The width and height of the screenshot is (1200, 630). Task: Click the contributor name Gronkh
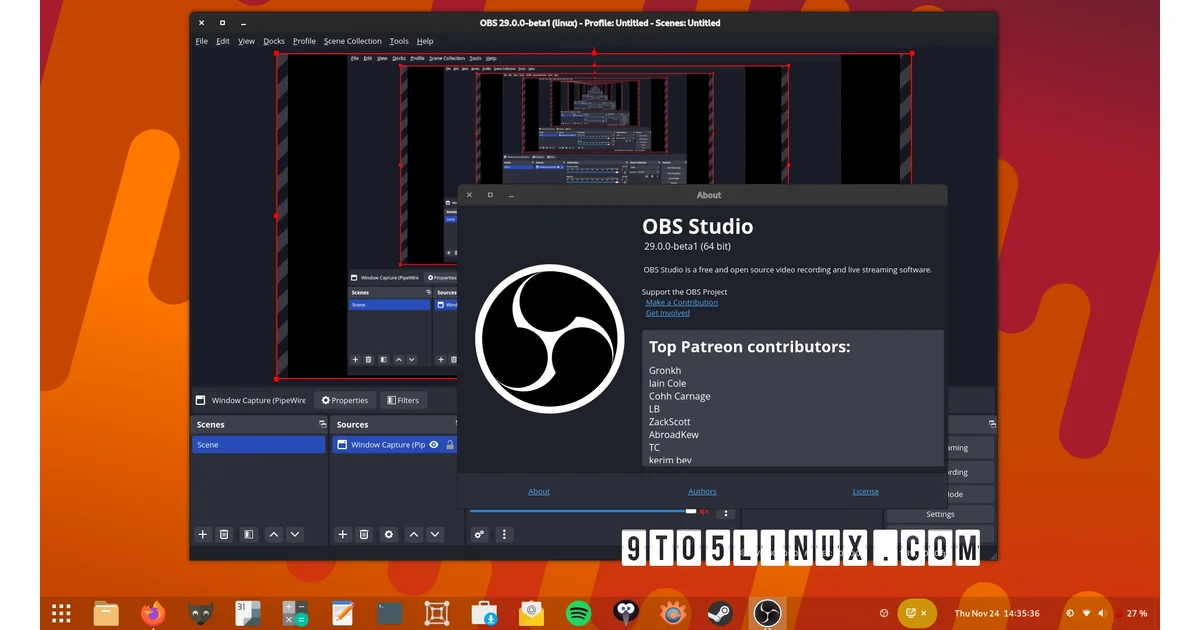click(x=665, y=371)
